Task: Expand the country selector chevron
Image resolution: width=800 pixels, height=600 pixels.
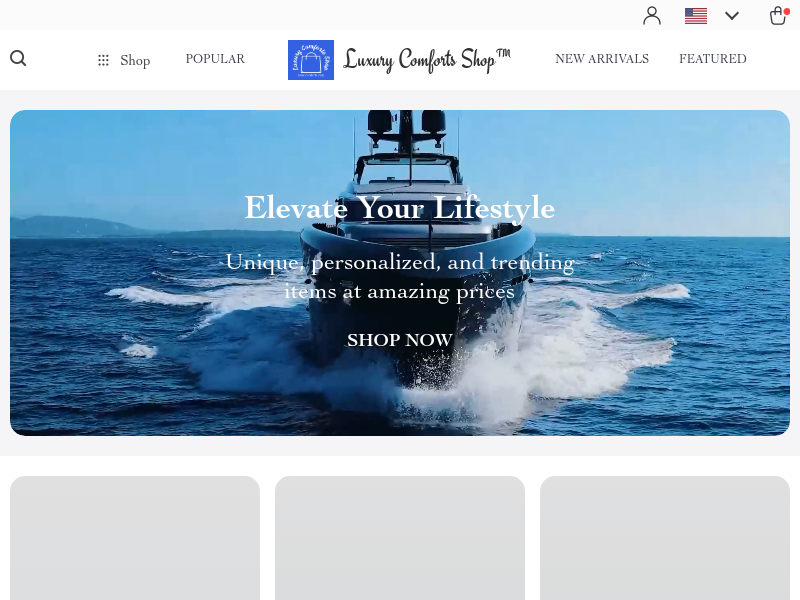Action: (x=732, y=16)
